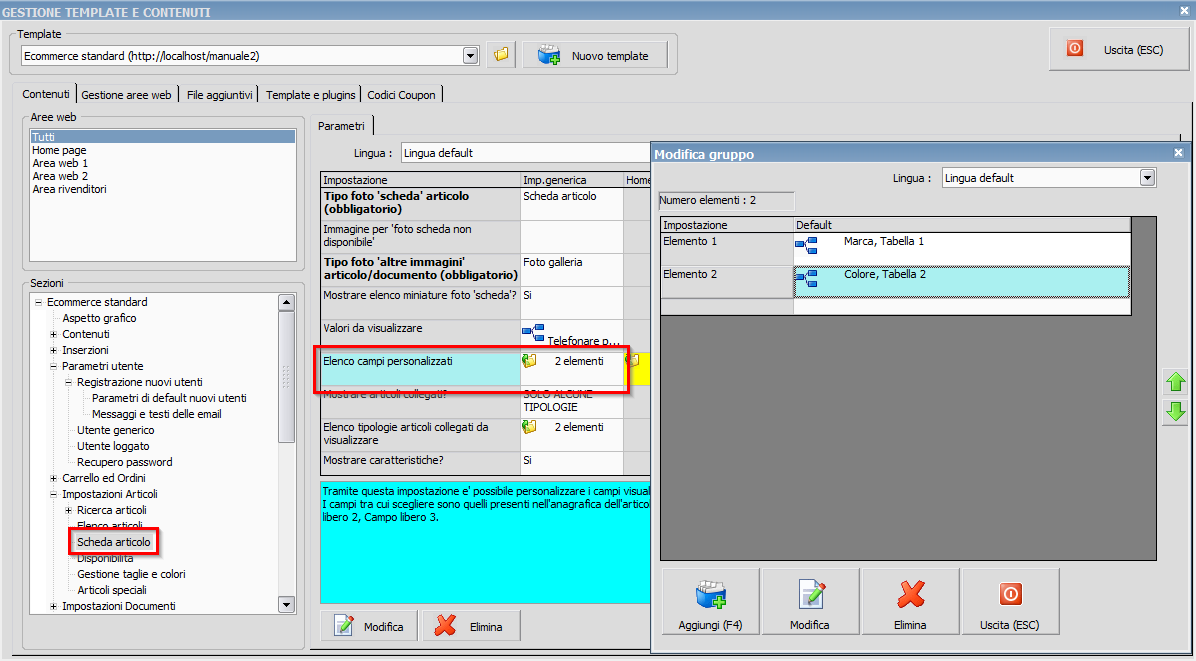1196x661 pixels.
Task: Click the tree icon in Elemento 2 row
Action: (x=806, y=278)
